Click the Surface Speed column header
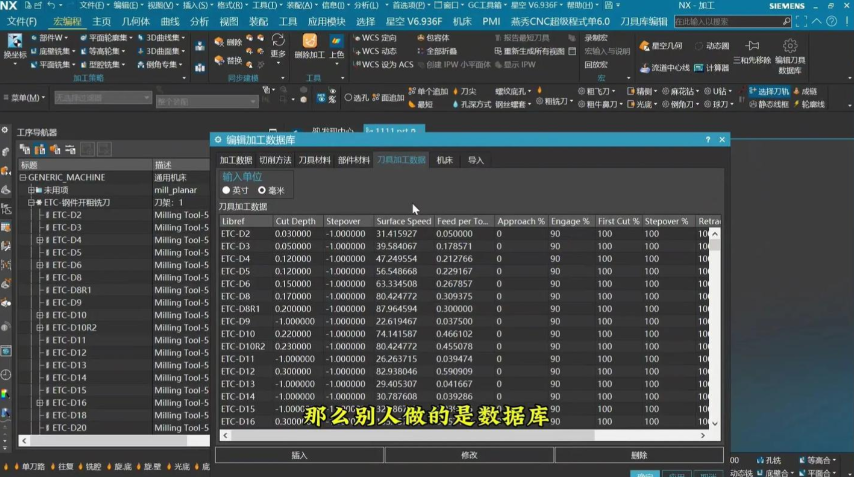The width and height of the screenshot is (854, 477). (x=404, y=221)
